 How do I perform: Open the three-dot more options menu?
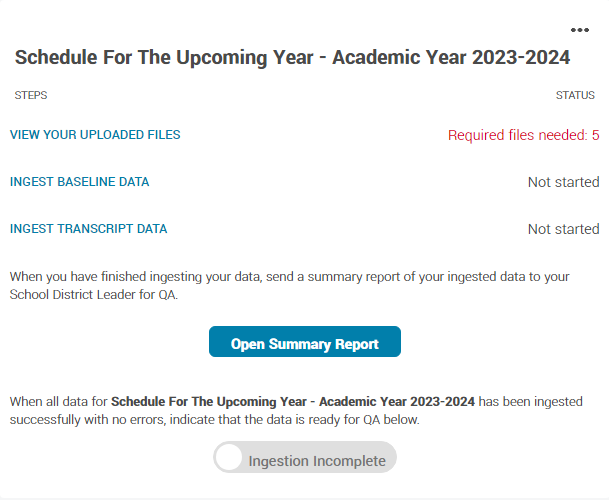pyautogui.click(x=580, y=29)
